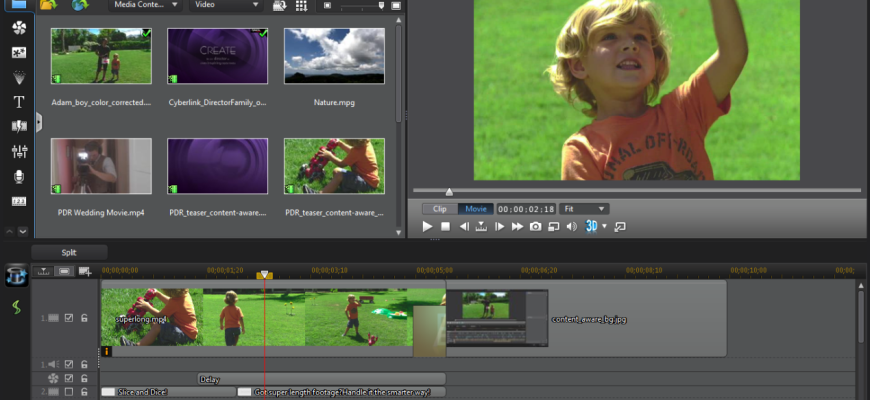Take a snapshot with the camera icon
This screenshot has height=400, width=870.
tap(535, 227)
